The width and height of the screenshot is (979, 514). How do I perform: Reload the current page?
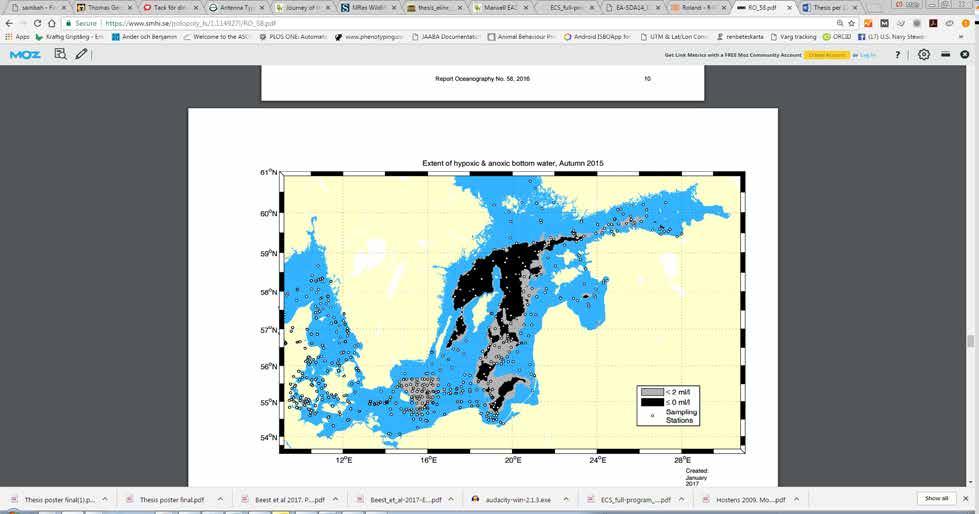37,23
